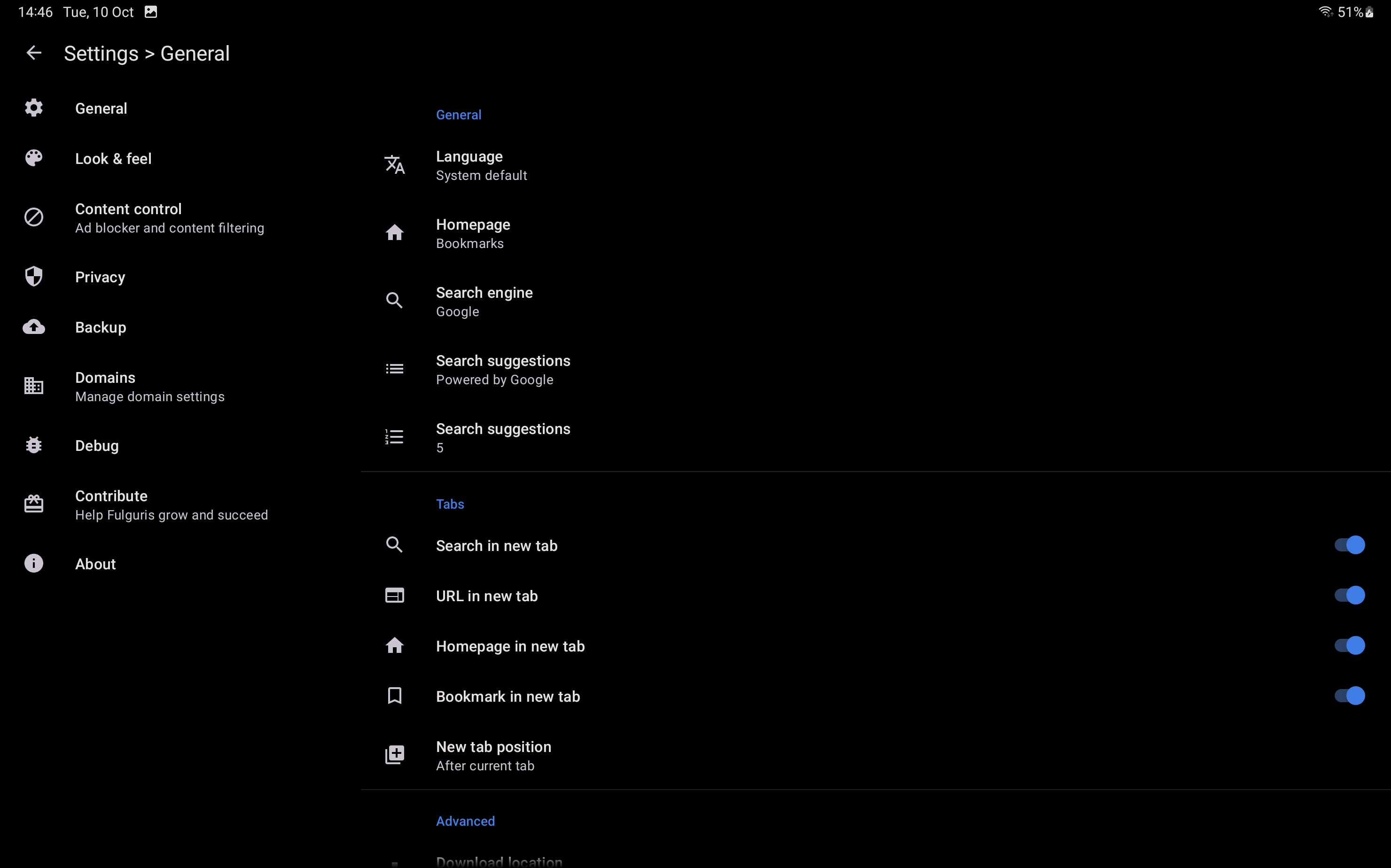Click the Settings > General title

tap(147, 54)
